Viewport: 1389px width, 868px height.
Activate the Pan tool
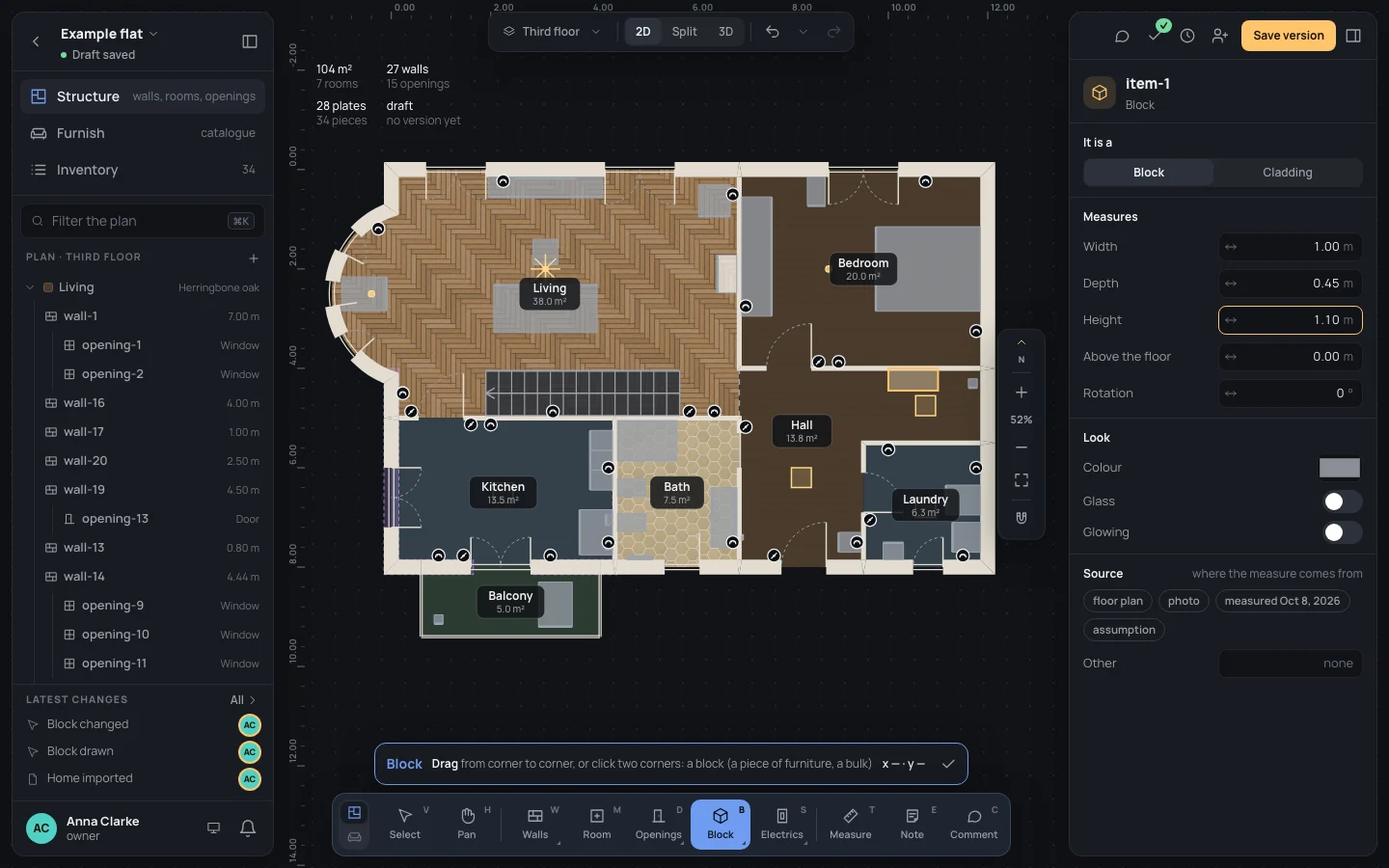(x=467, y=824)
